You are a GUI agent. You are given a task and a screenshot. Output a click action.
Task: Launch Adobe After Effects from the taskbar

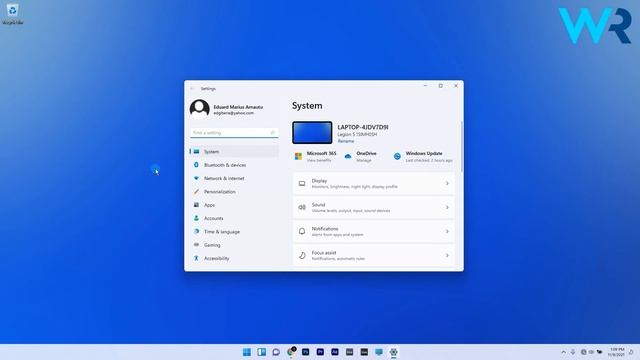335,352
